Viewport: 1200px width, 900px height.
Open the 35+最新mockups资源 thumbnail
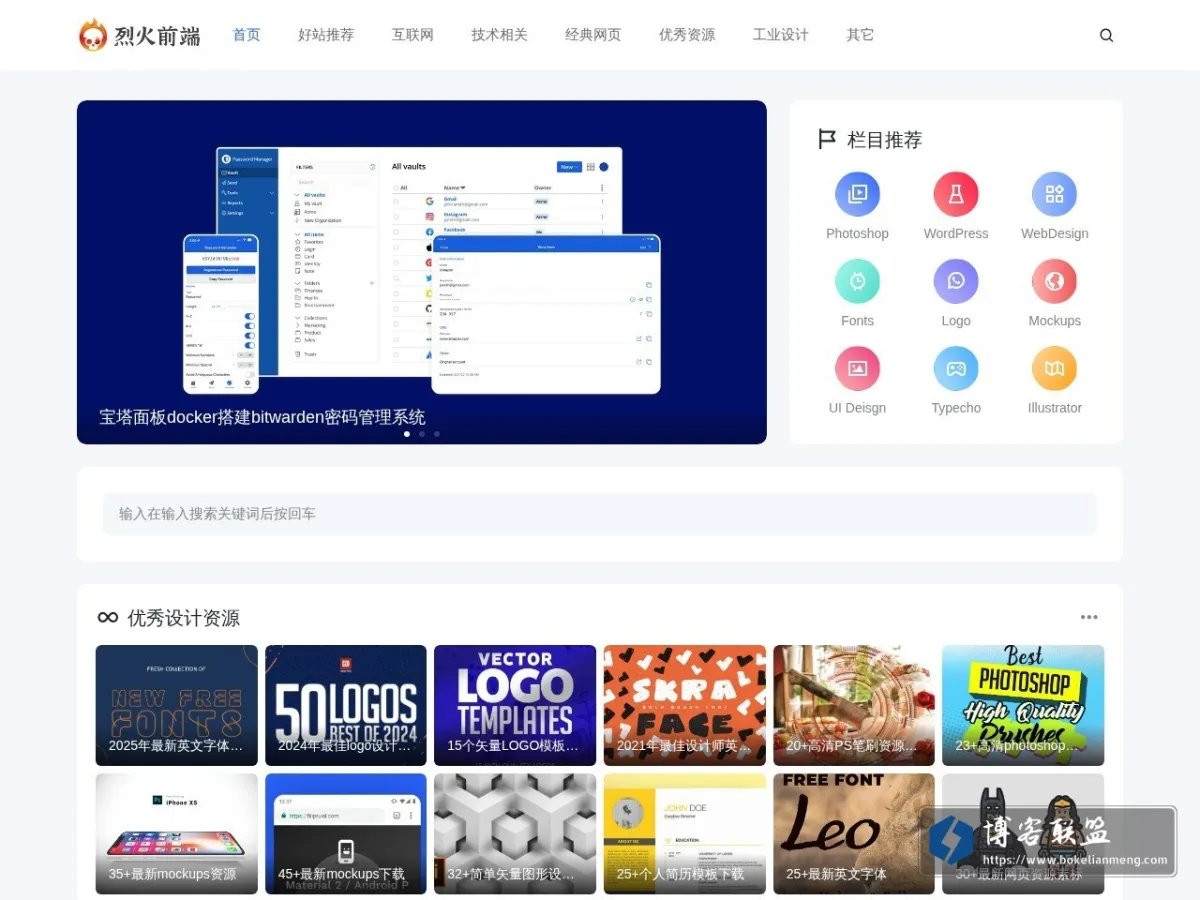177,833
